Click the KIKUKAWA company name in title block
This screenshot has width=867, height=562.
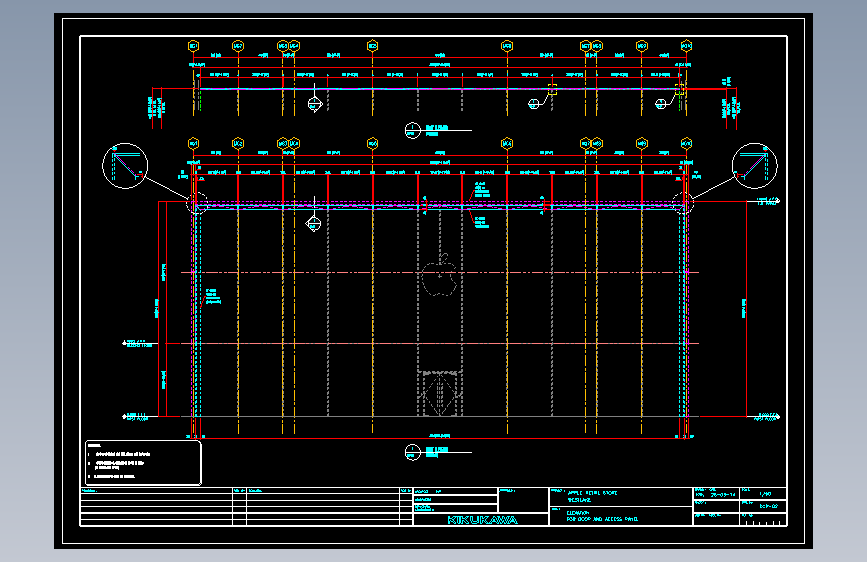(x=482, y=520)
